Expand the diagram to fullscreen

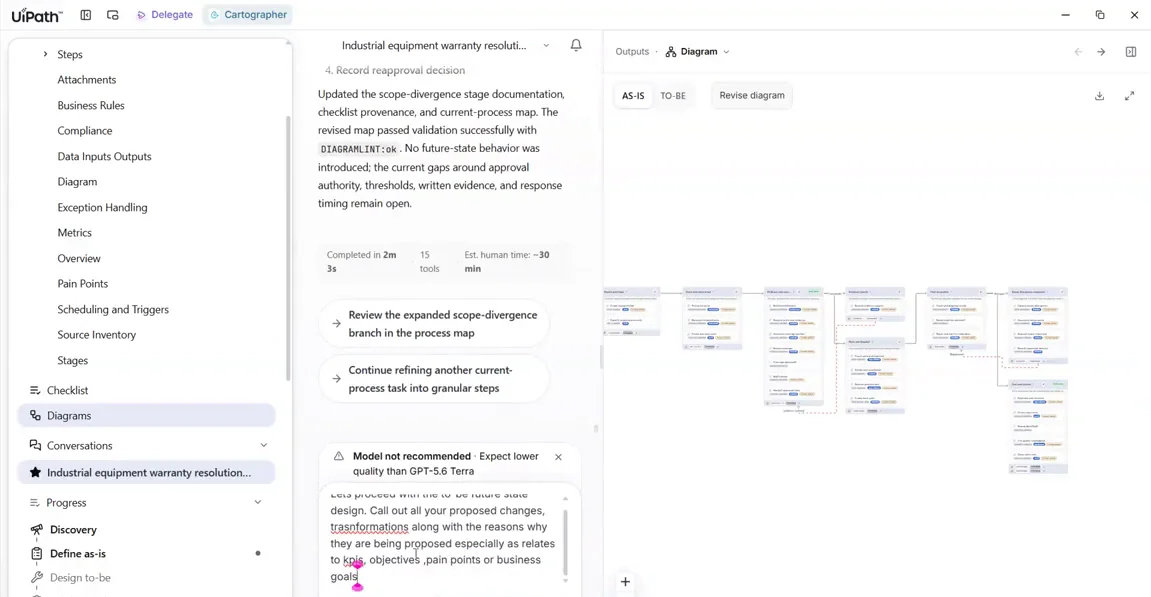(1130, 96)
